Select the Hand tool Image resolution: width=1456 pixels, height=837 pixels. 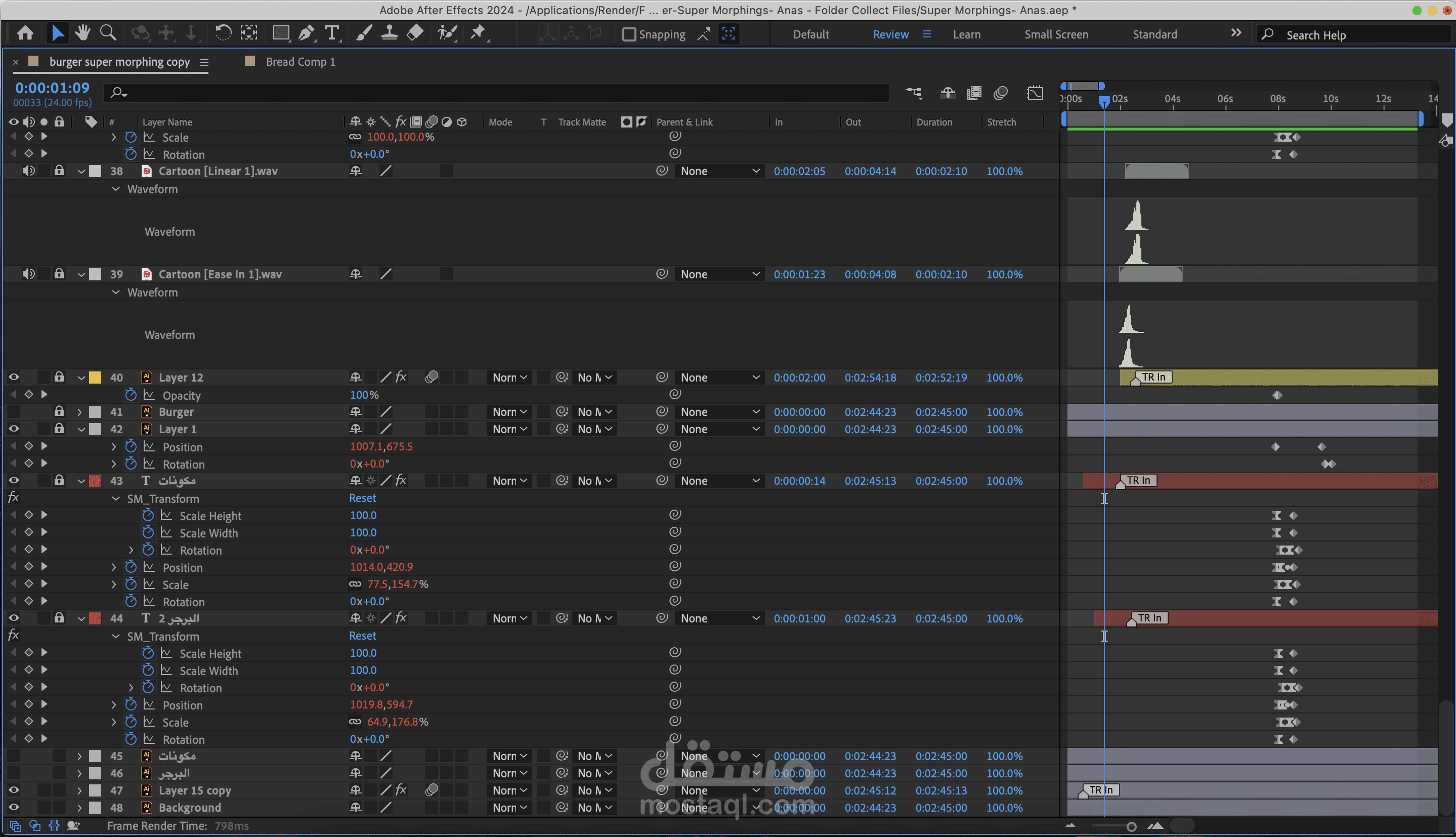pyautogui.click(x=83, y=33)
